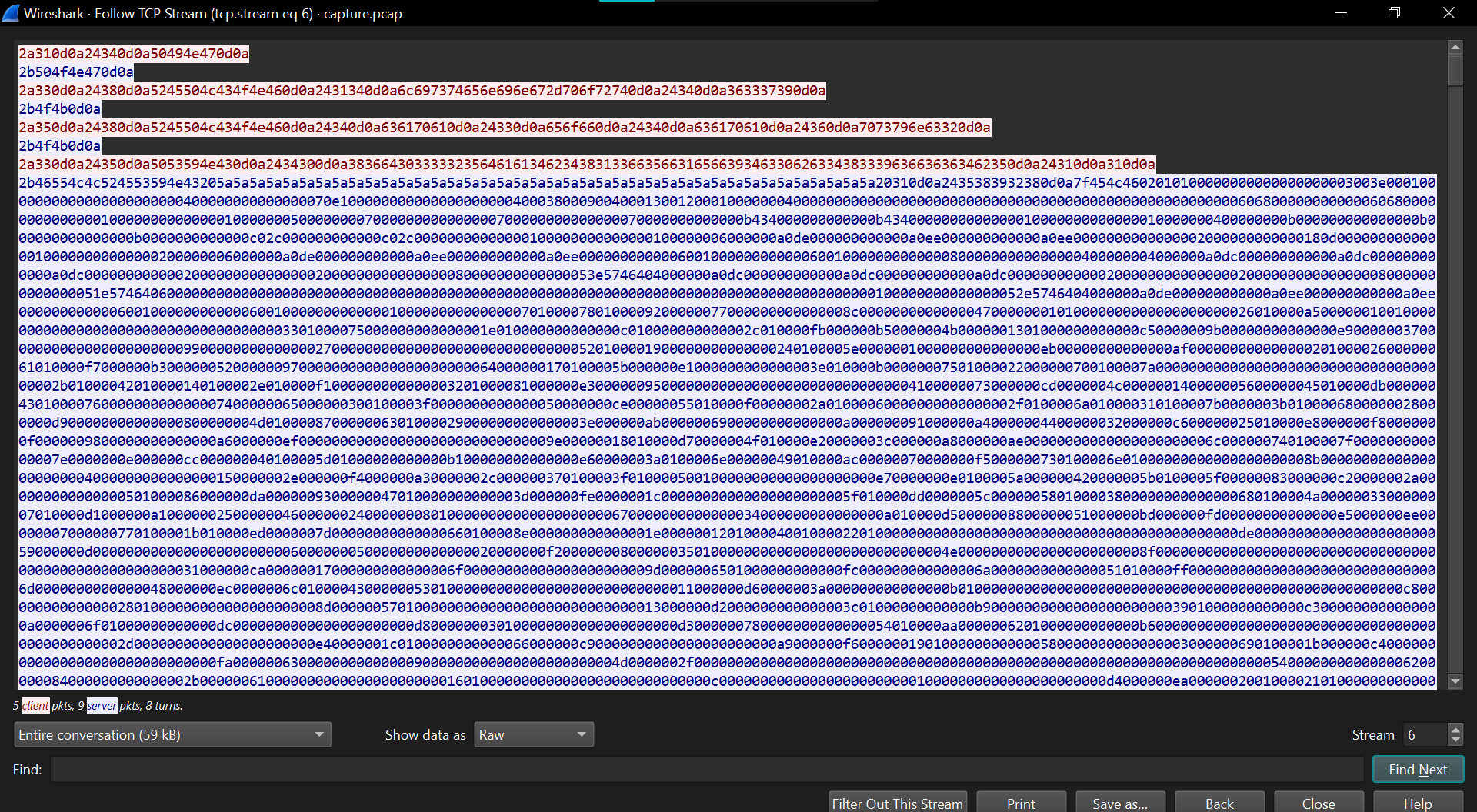Viewport: 1477px width, 812px height.
Task: Click scrollbar down arrow in stream view
Action: 1455,681
